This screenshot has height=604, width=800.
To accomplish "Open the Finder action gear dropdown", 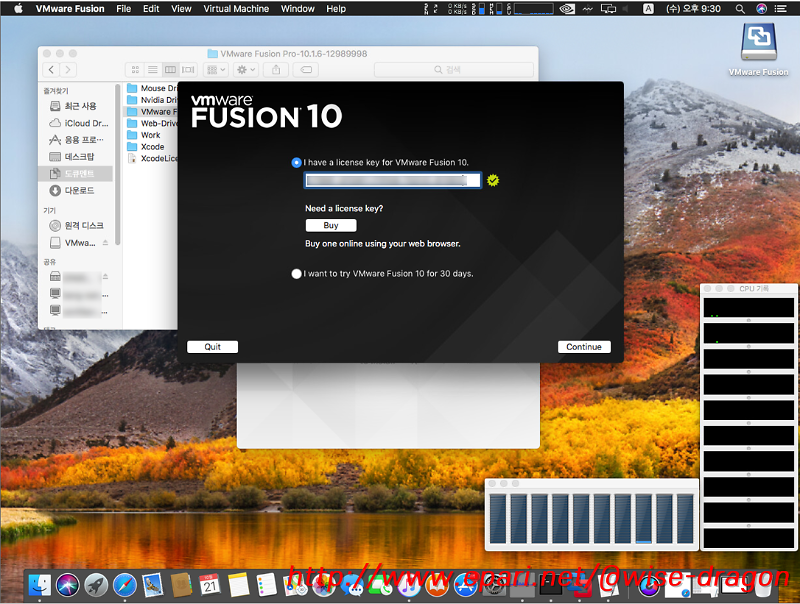I will [246, 69].
